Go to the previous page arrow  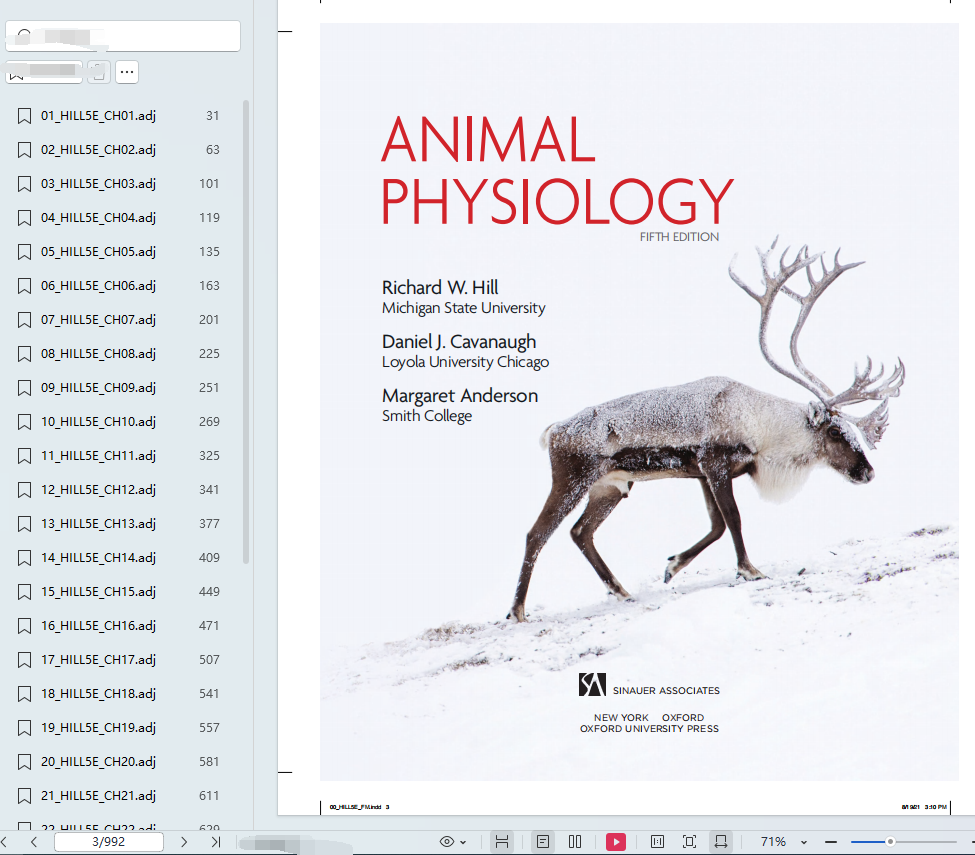coord(34,842)
